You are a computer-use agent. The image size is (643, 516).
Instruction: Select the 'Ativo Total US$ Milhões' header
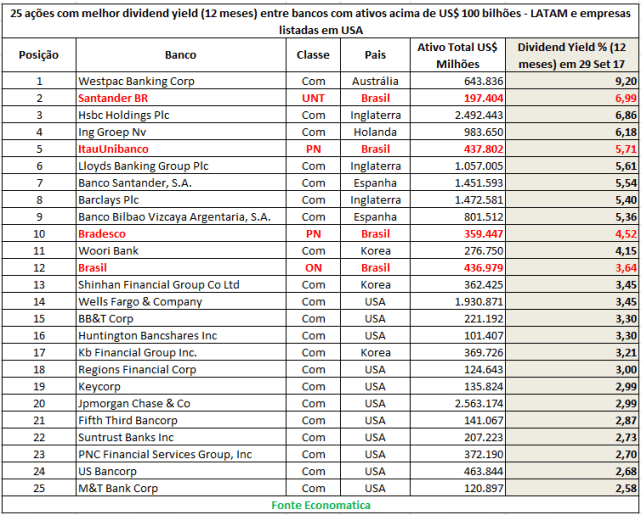[x=457, y=55]
